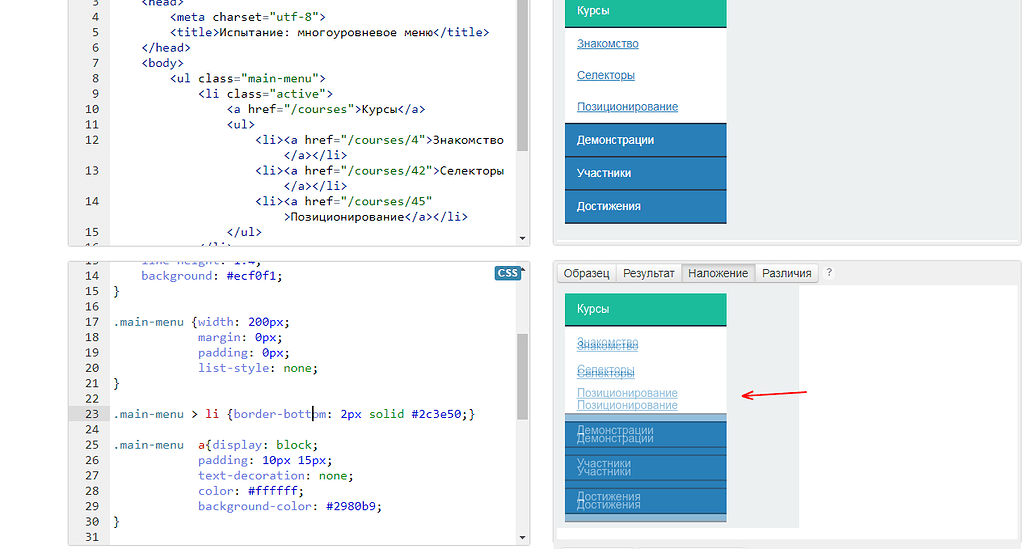Open the Курсы menu item in the top preview
1024x549 pixels.
[645, 12]
